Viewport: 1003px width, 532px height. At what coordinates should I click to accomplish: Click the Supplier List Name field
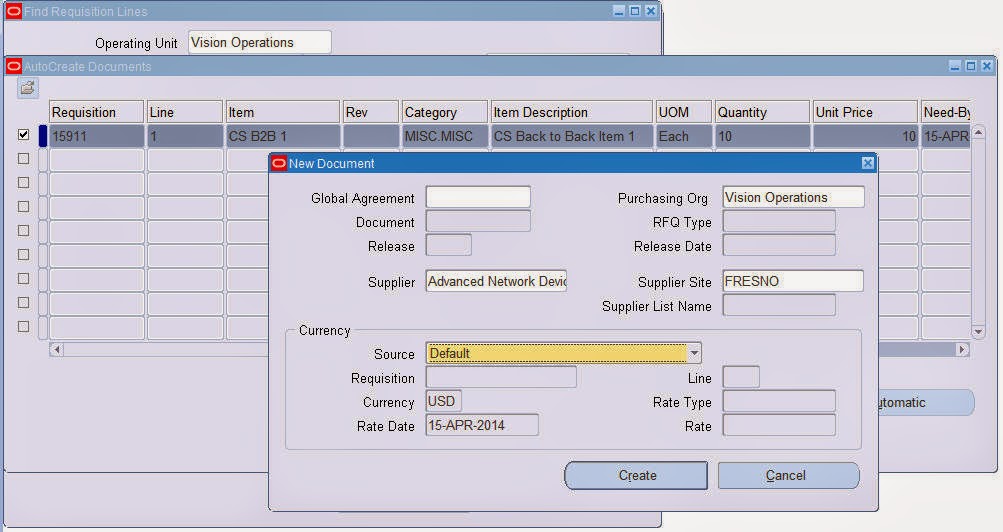click(779, 306)
